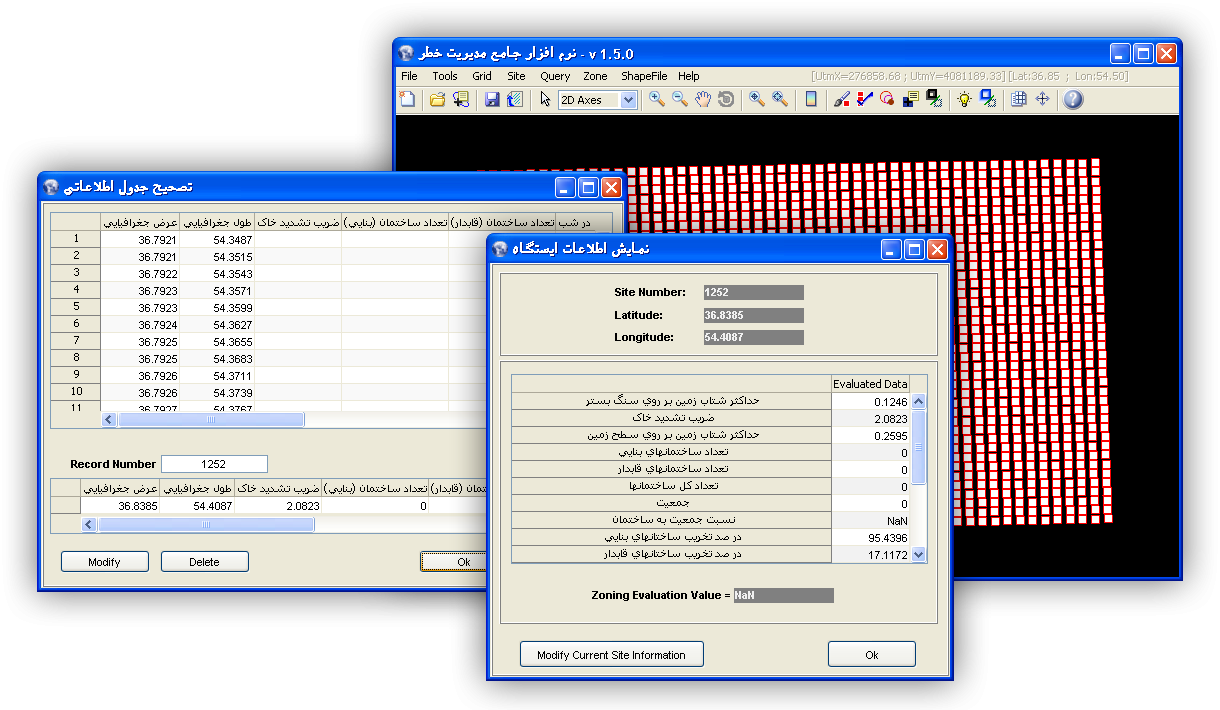This screenshot has height=710, width=1220.
Task: Activate the Zoom Out magnifier
Action: [x=679, y=99]
